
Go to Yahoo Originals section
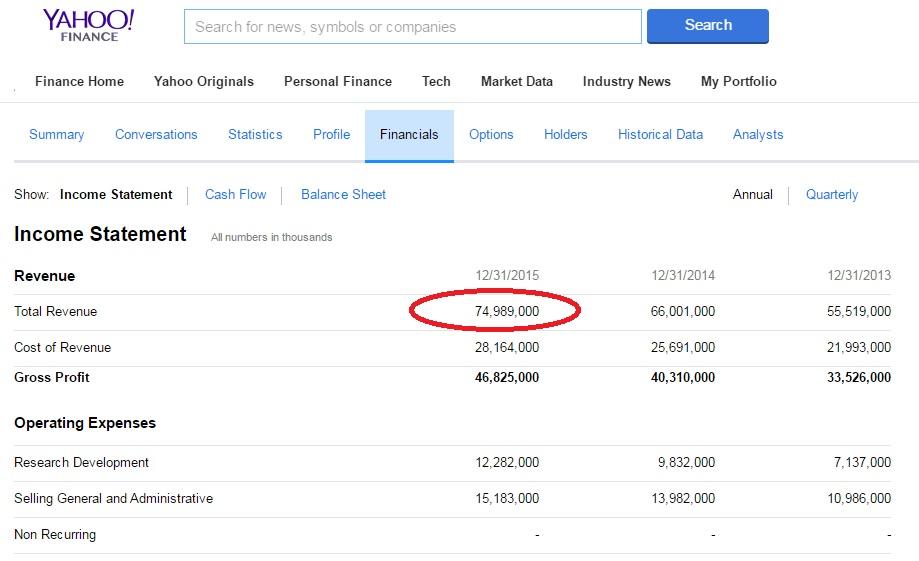[x=204, y=82]
